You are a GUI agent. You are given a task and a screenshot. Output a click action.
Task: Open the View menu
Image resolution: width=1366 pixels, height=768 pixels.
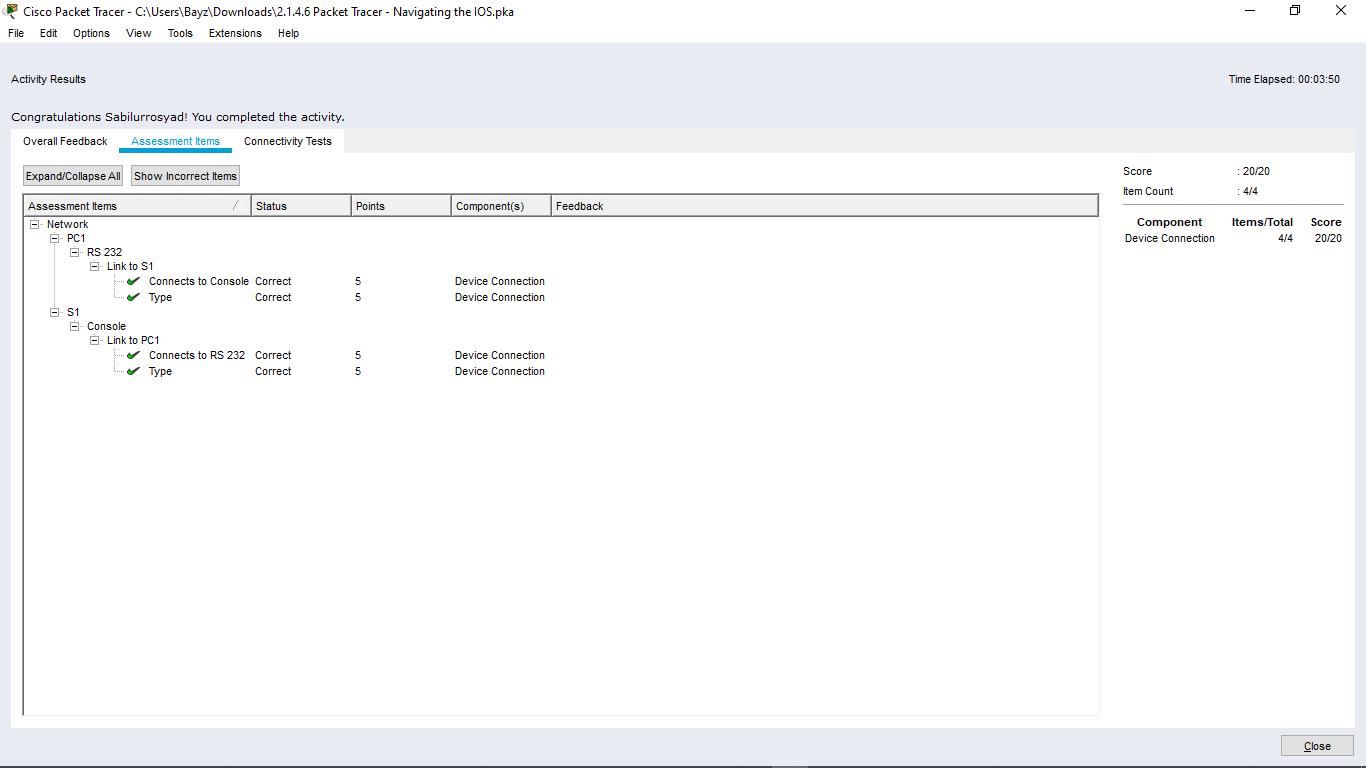tap(139, 33)
